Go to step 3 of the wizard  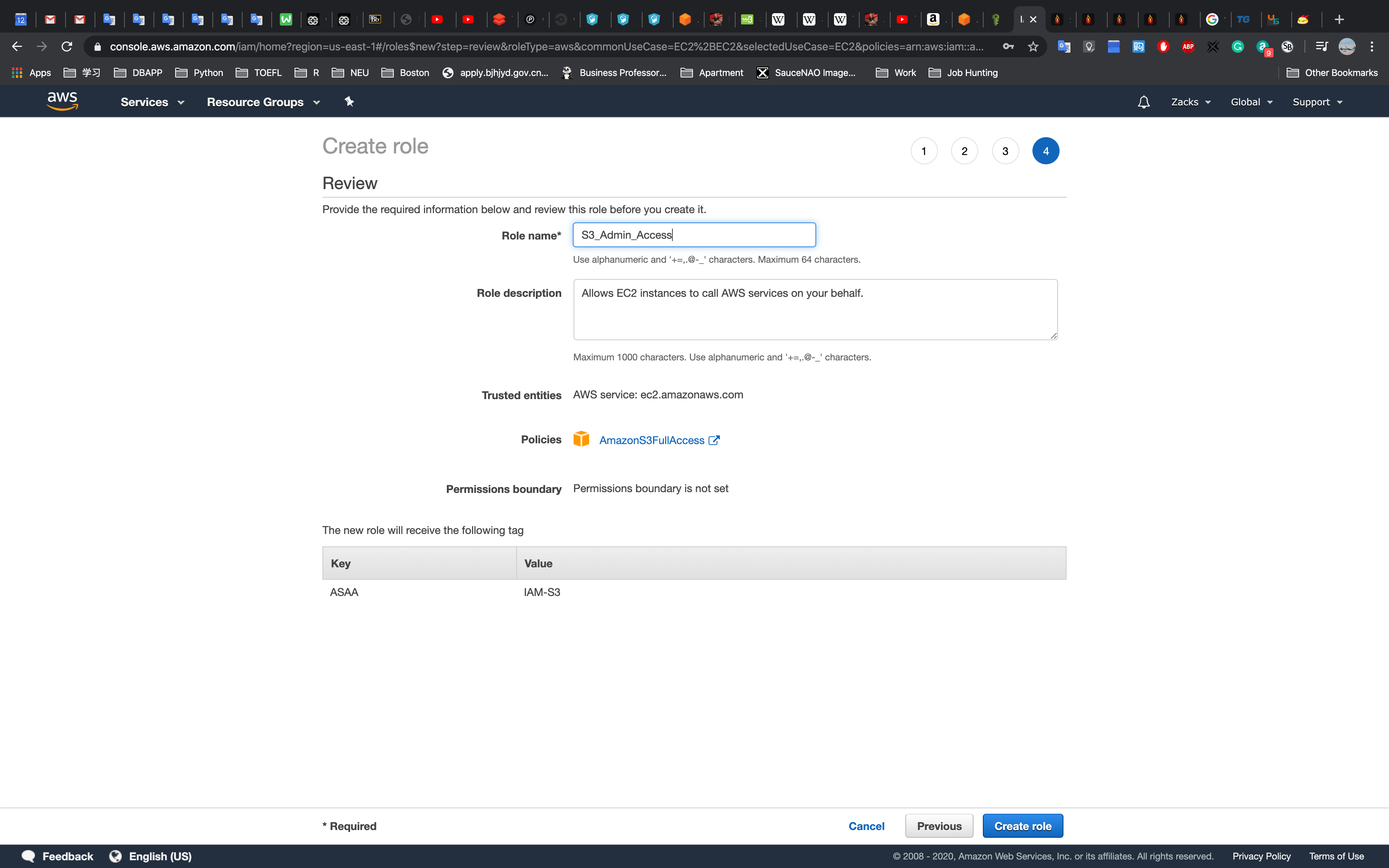point(1005,151)
